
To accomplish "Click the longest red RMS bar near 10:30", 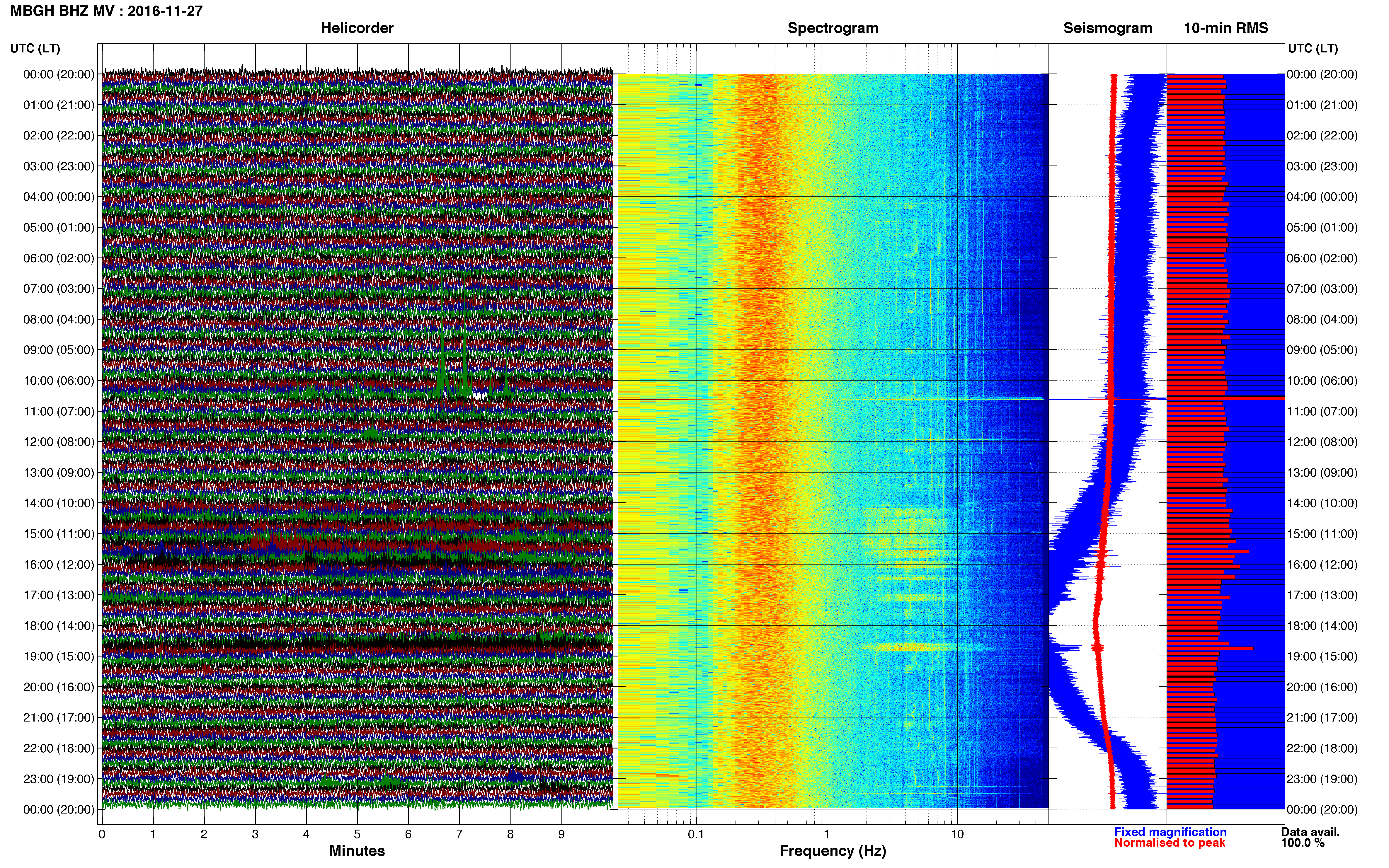I will (x=1225, y=398).
